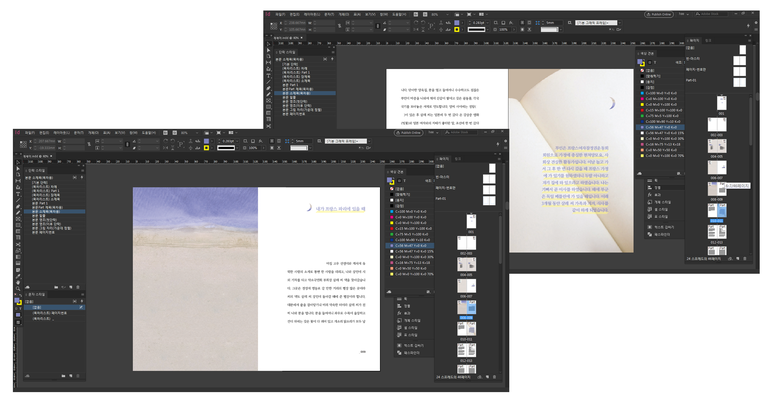Click Publish Online button in front window

pyautogui.click(x=411, y=132)
